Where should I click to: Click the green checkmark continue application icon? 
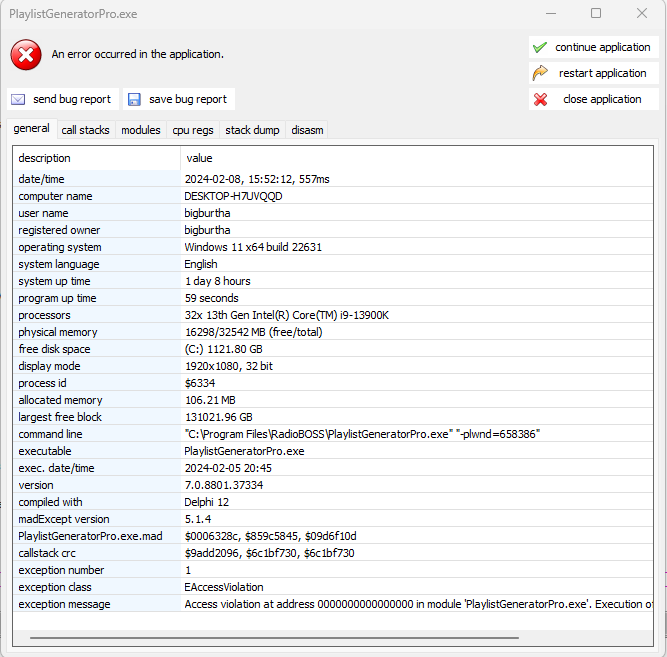(x=540, y=47)
